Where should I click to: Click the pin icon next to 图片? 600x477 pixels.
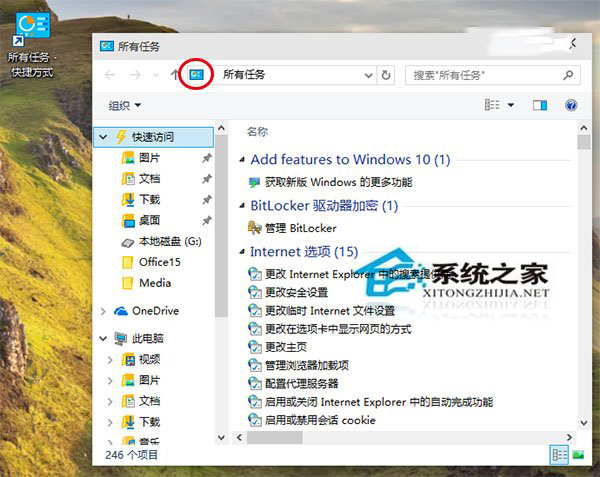click(x=207, y=158)
